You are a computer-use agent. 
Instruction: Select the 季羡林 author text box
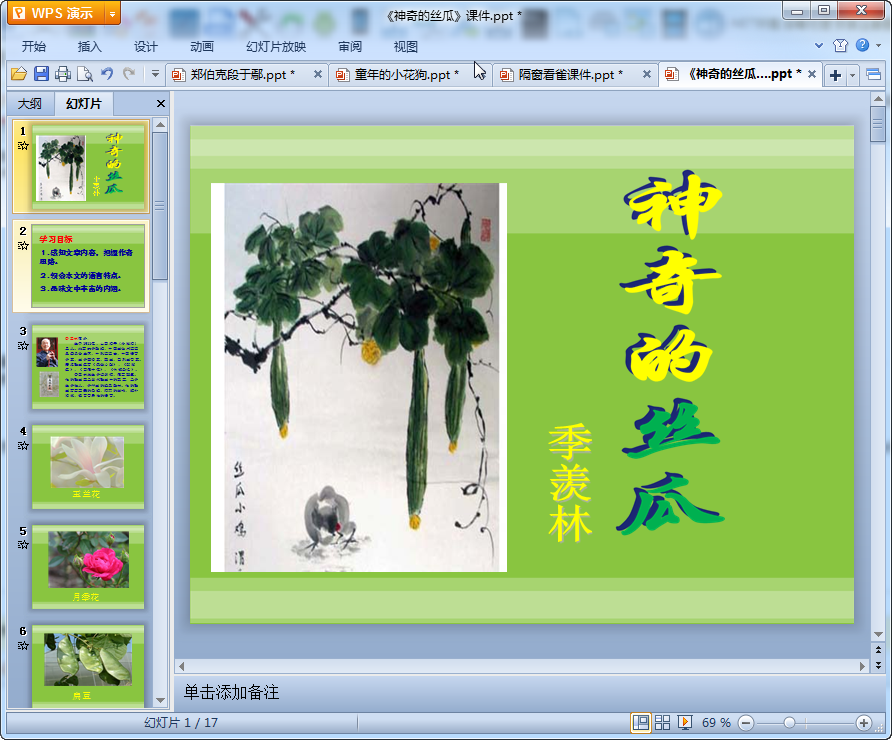[570, 483]
